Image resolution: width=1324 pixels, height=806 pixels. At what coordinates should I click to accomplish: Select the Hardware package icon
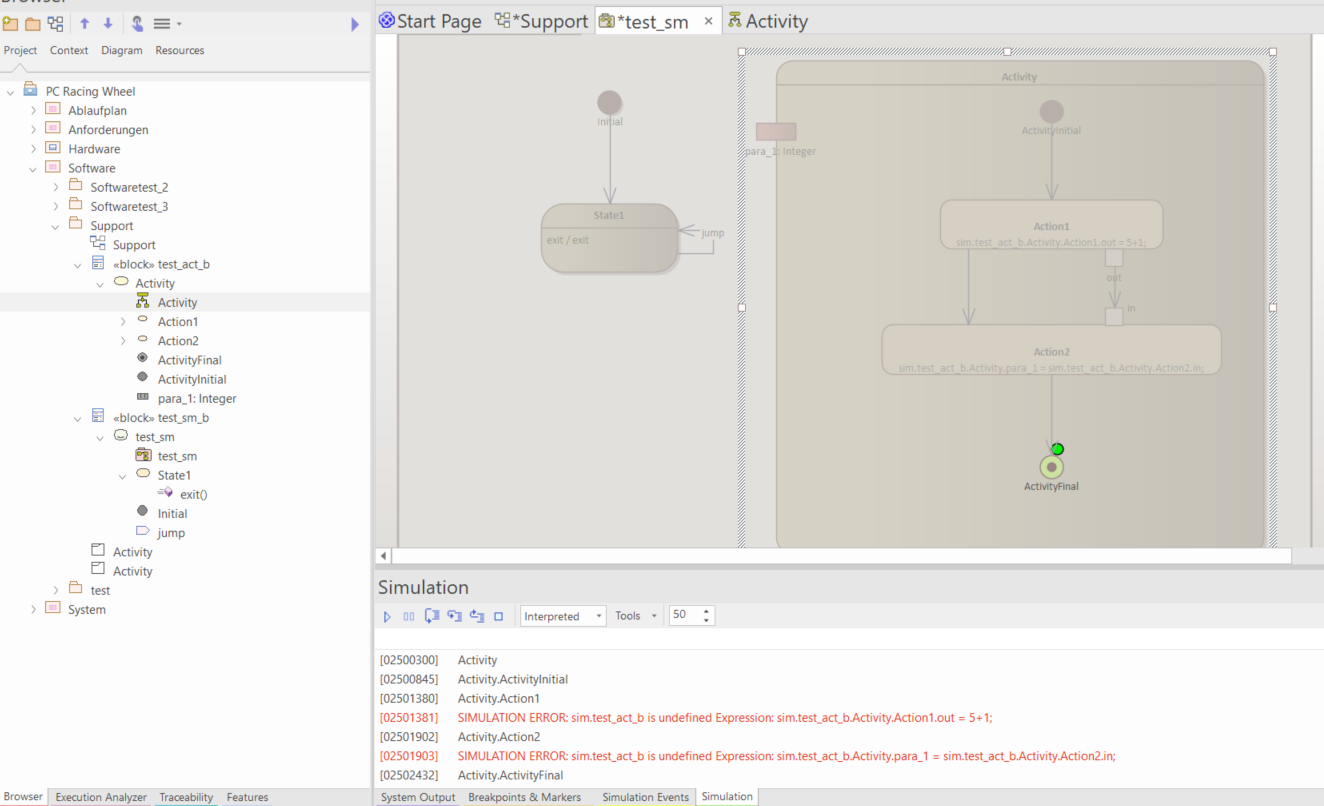coord(53,148)
